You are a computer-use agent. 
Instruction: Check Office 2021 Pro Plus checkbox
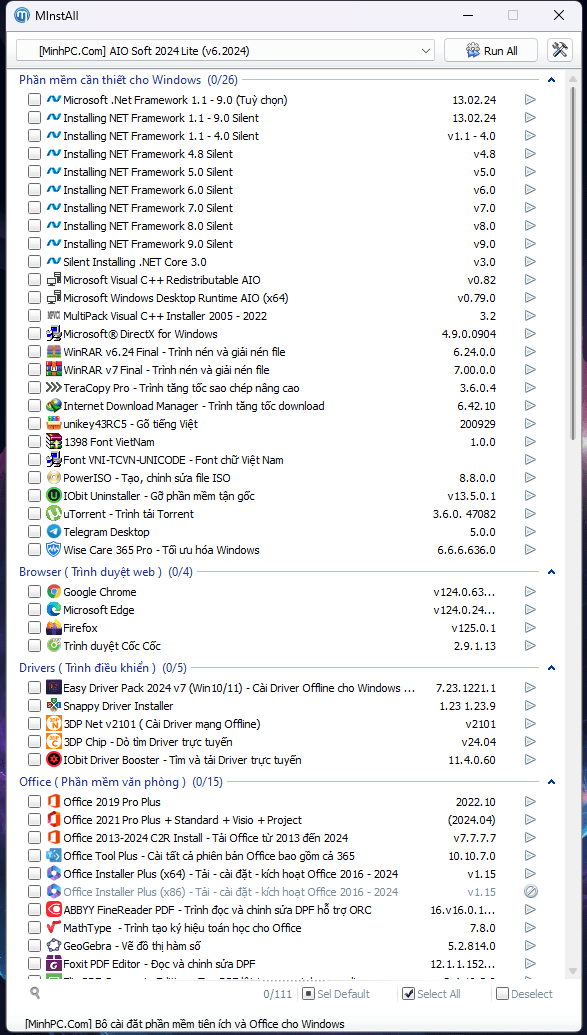[34, 820]
